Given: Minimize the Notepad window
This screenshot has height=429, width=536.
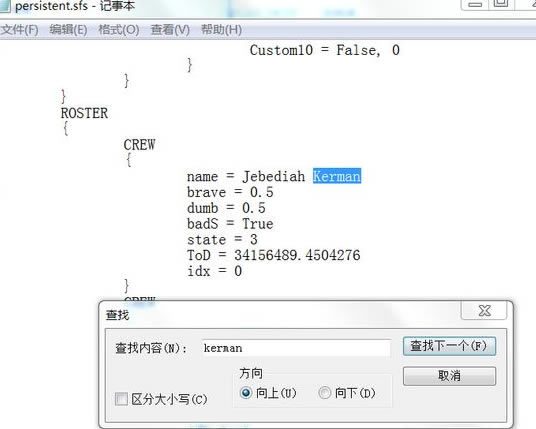Looking at the screenshot, I should [475, 4].
